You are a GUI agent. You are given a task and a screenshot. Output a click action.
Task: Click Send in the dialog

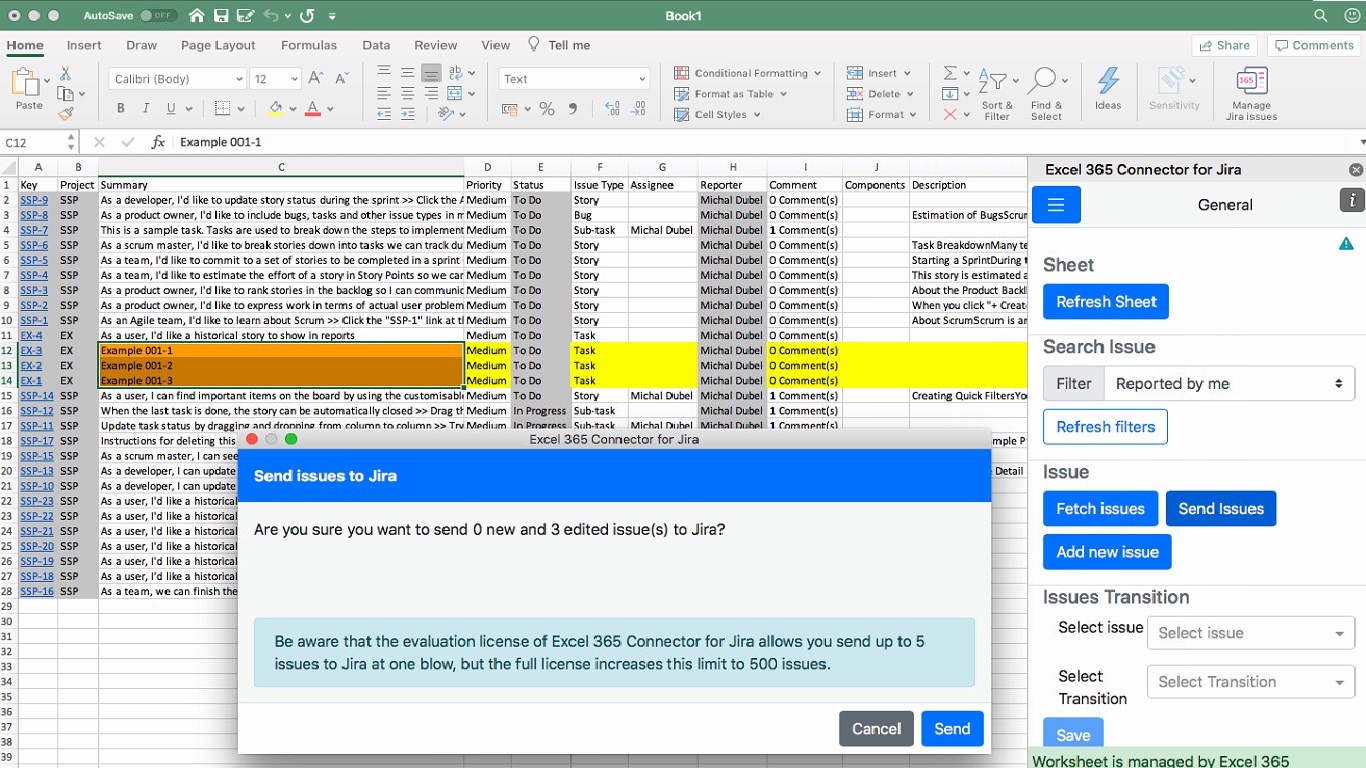click(x=952, y=729)
